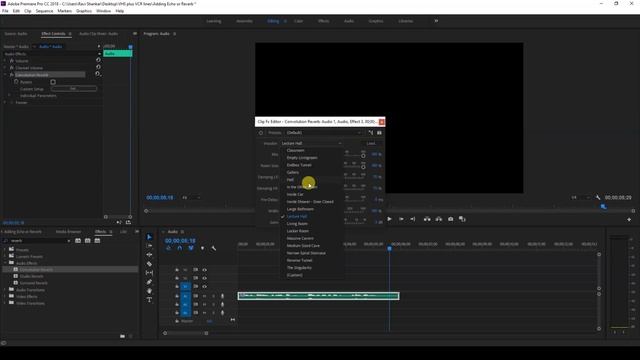Expand Video Effects folder

coord(5,296)
